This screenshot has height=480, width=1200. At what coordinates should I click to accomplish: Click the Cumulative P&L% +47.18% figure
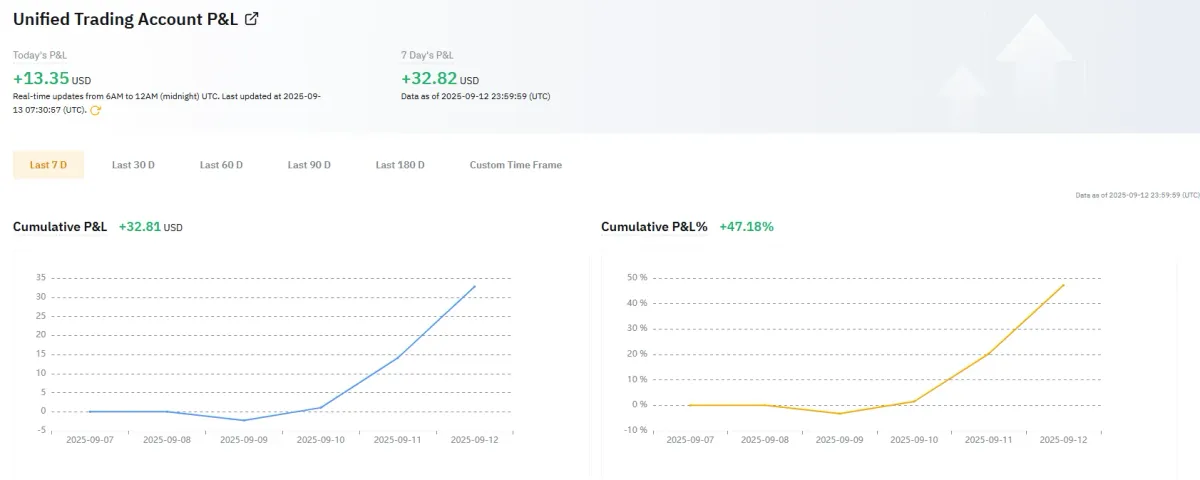746,227
